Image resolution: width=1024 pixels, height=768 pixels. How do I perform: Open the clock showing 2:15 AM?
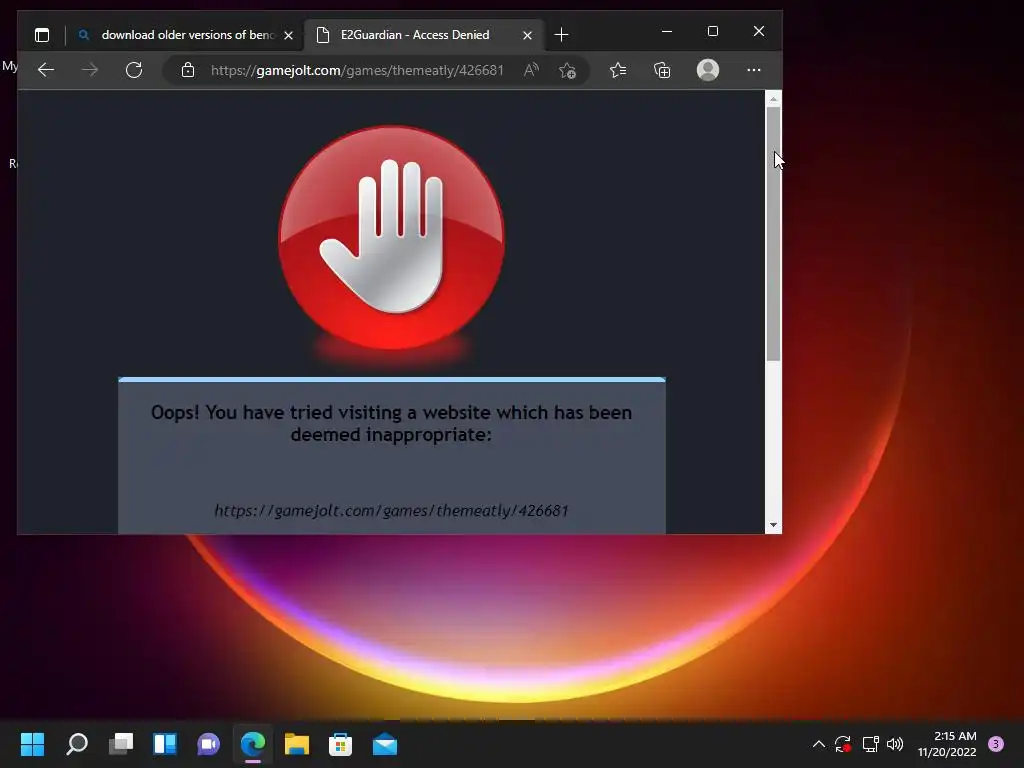click(x=947, y=744)
